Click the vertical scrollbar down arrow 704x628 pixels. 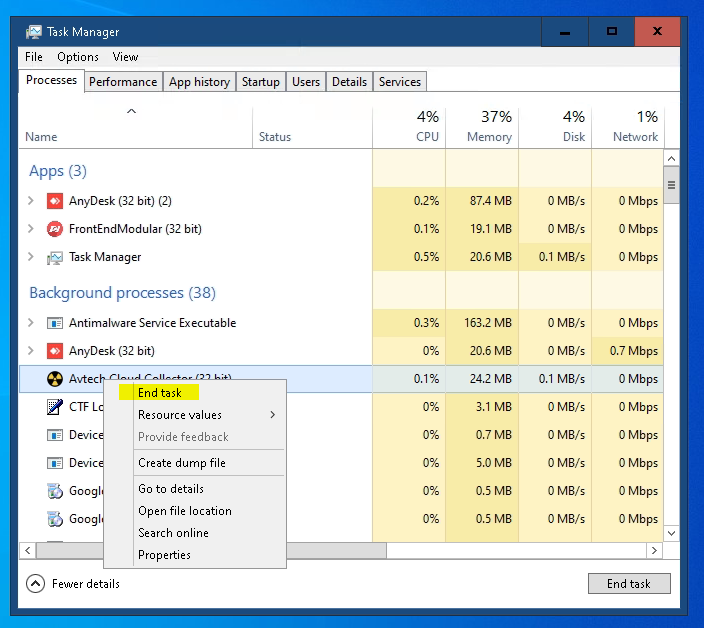671,533
